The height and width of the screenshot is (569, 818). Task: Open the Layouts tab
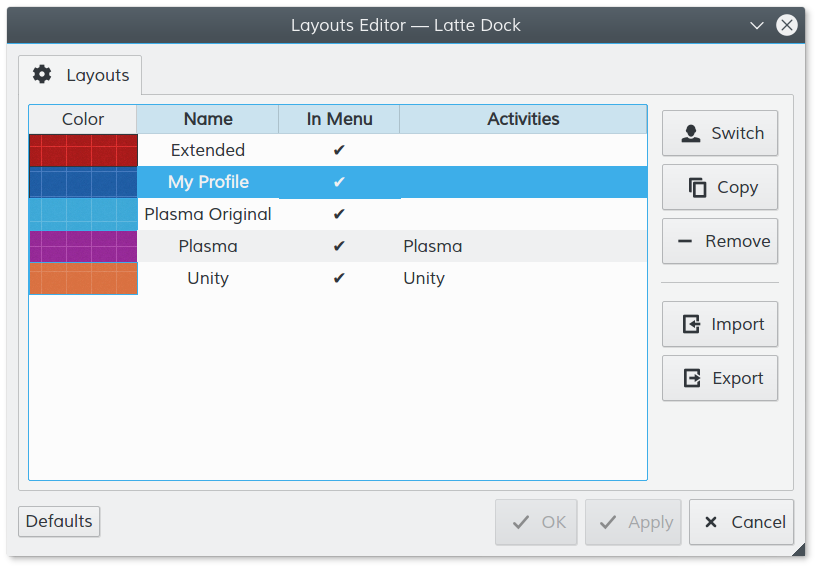tap(80, 75)
